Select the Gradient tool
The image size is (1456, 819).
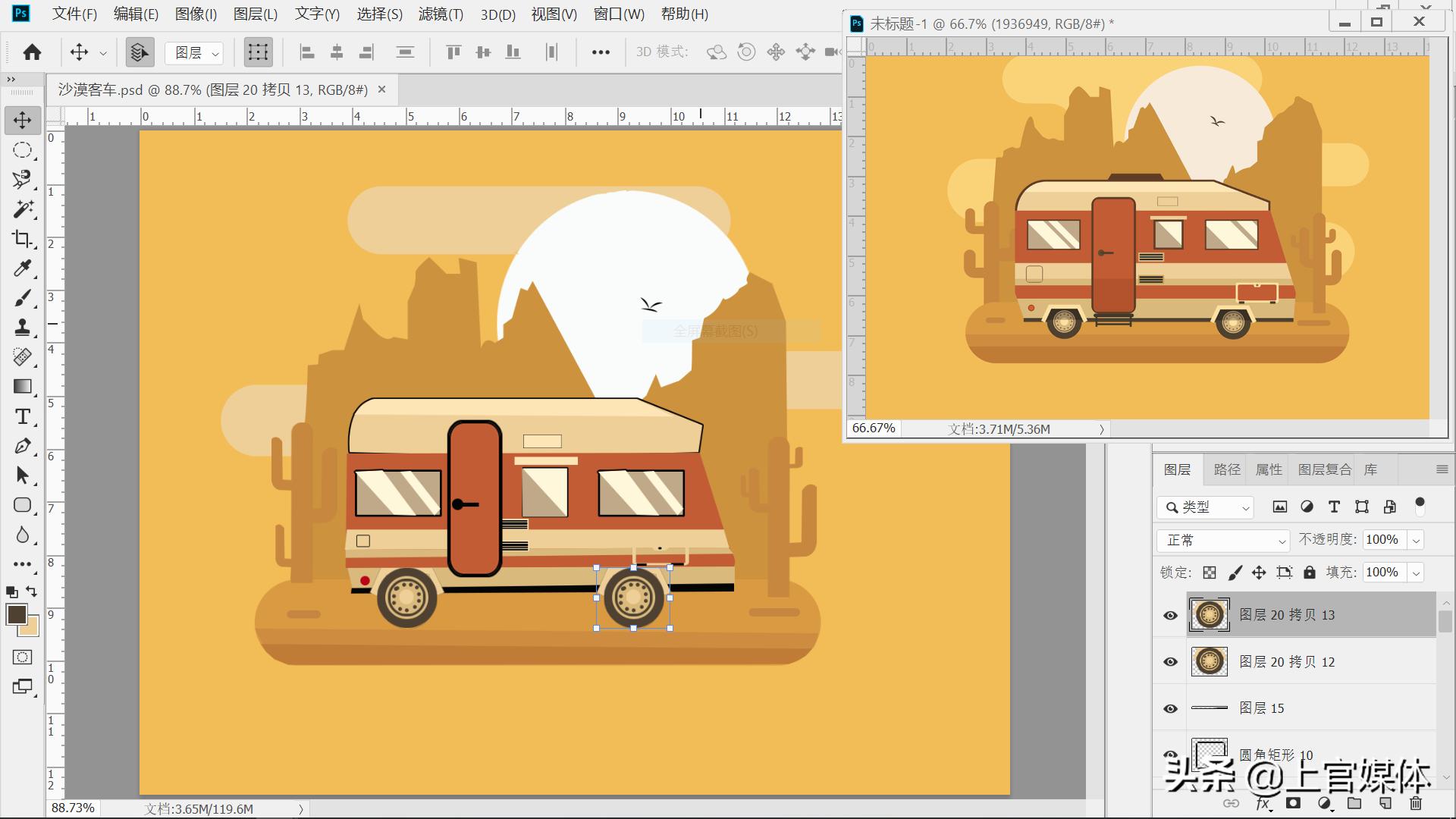(22, 387)
